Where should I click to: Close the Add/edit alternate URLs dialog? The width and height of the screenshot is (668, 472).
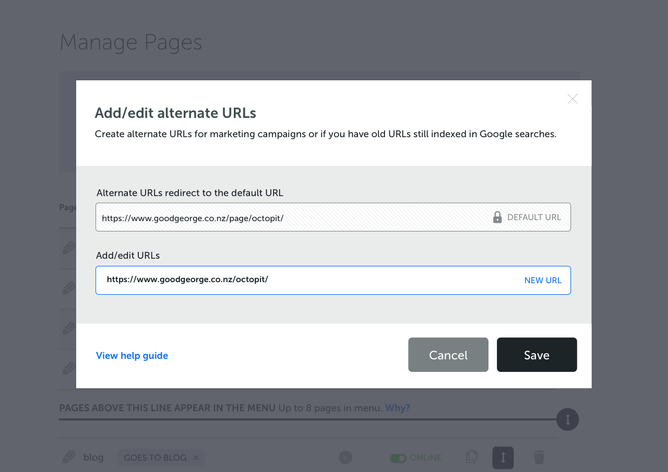(572, 99)
